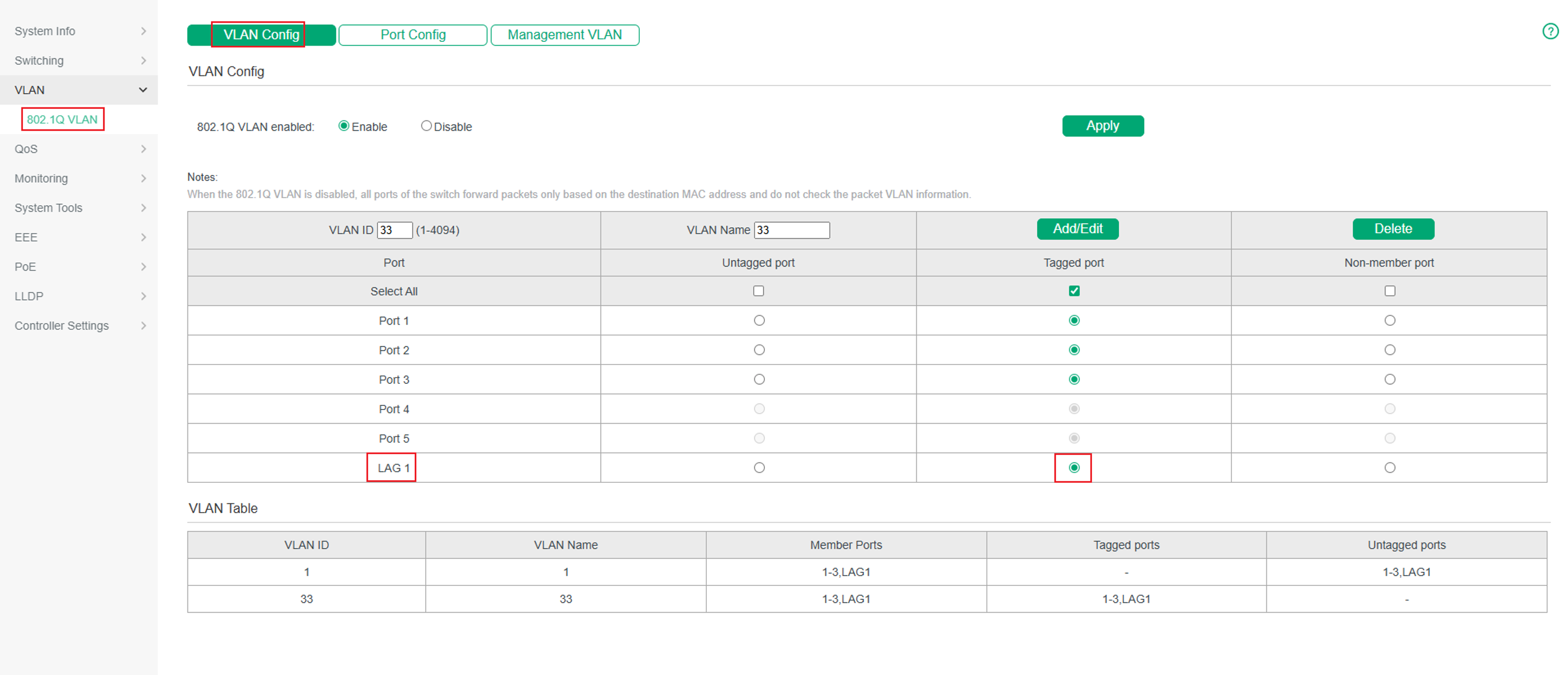Click VLAN 1 untagged ports cell '1-3,LAG1'
Viewport: 1568px width, 675px height.
[x=1406, y=572]
